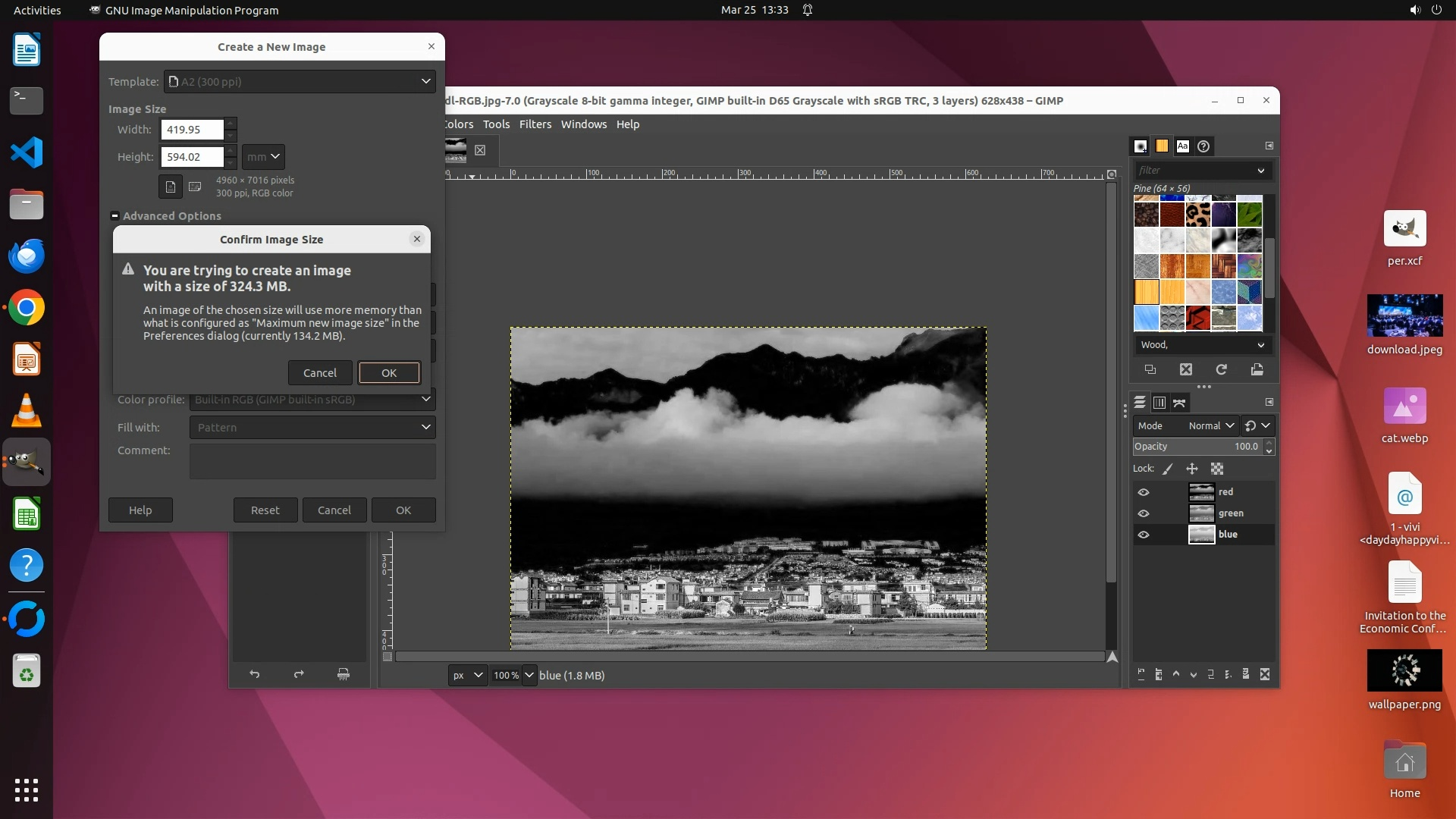Viewport: 1456px width, 819px height.
Task: Open the zoom 100% dropdown
Action: click(529, 675)
